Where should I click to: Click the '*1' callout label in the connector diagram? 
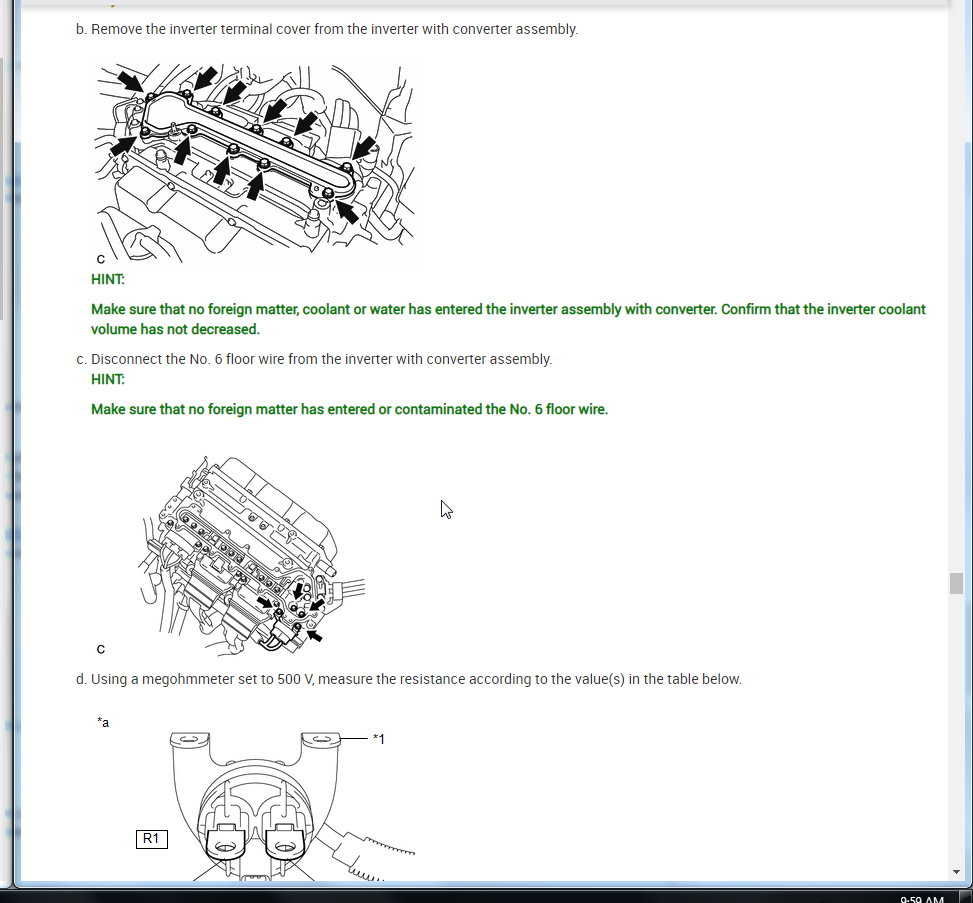(379, 739)
